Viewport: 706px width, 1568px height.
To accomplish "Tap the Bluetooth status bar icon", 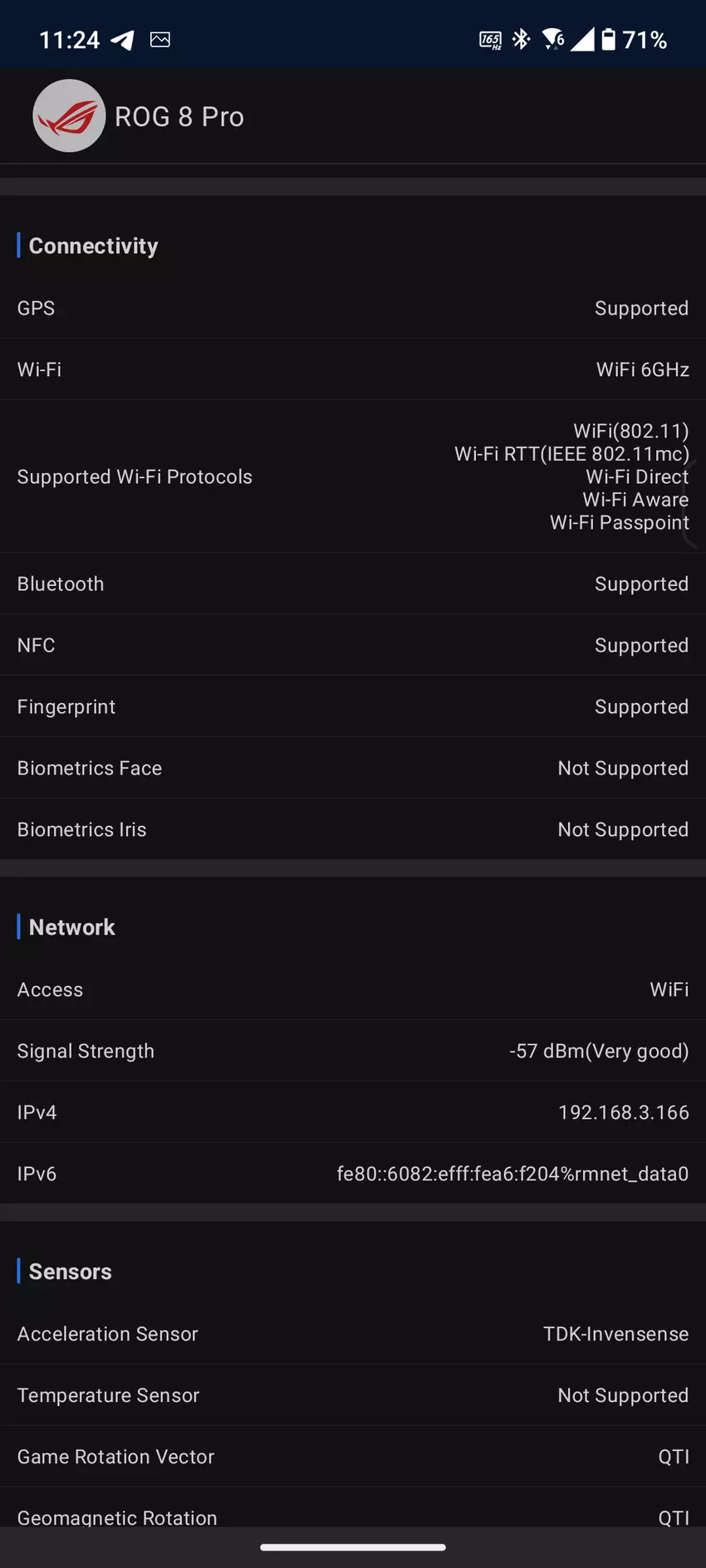I will [522, 40].
